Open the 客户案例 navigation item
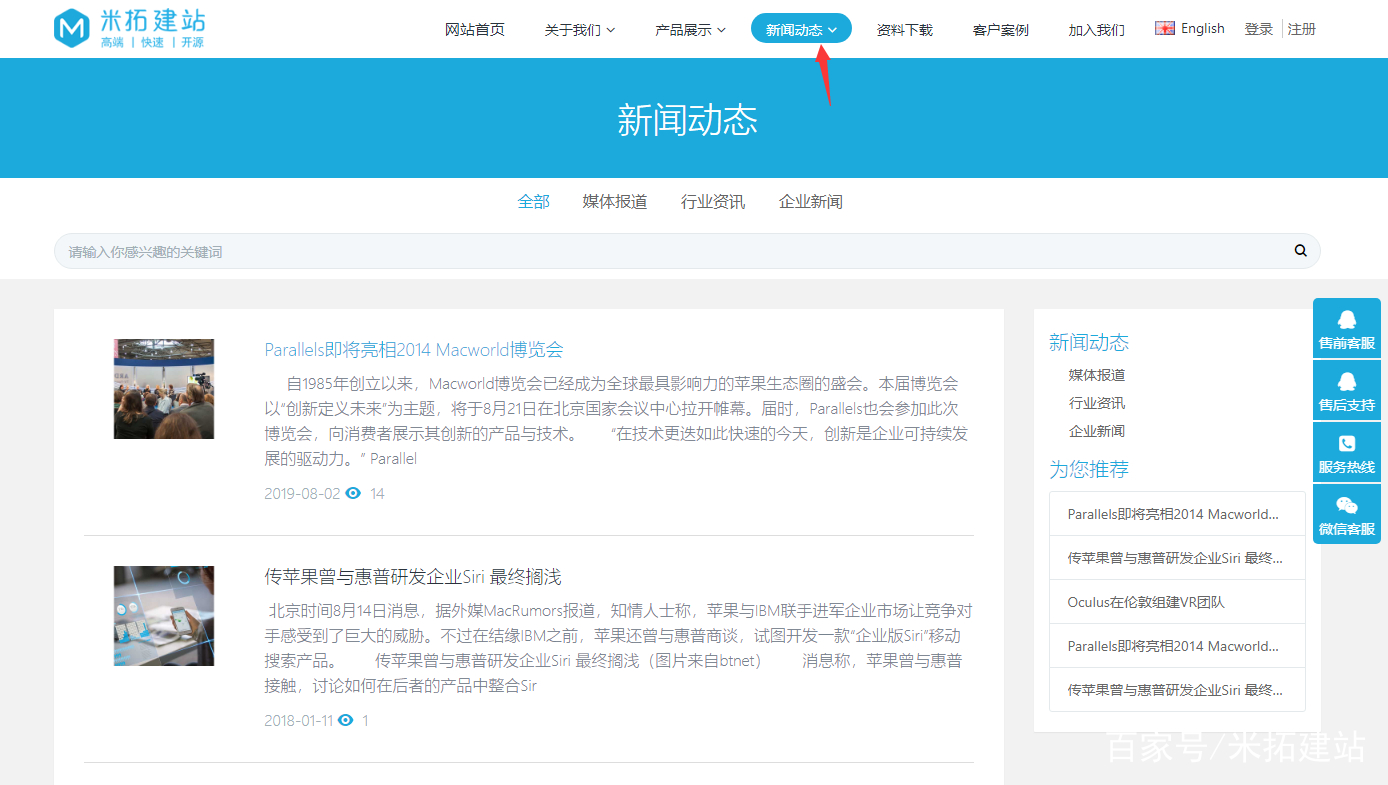 point(1000,30)
